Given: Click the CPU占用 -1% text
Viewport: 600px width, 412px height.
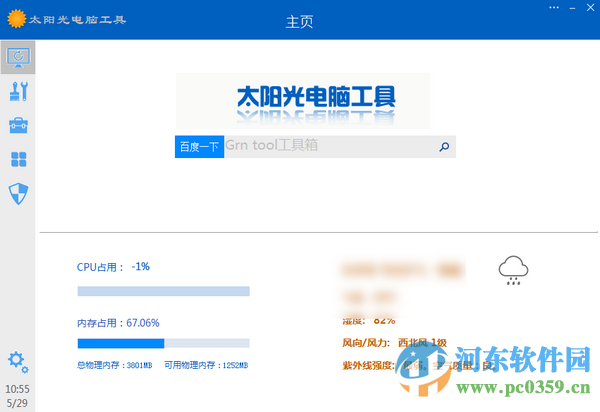Looking at the screenshot, I should pyautogui.click(x=113, y=267).
